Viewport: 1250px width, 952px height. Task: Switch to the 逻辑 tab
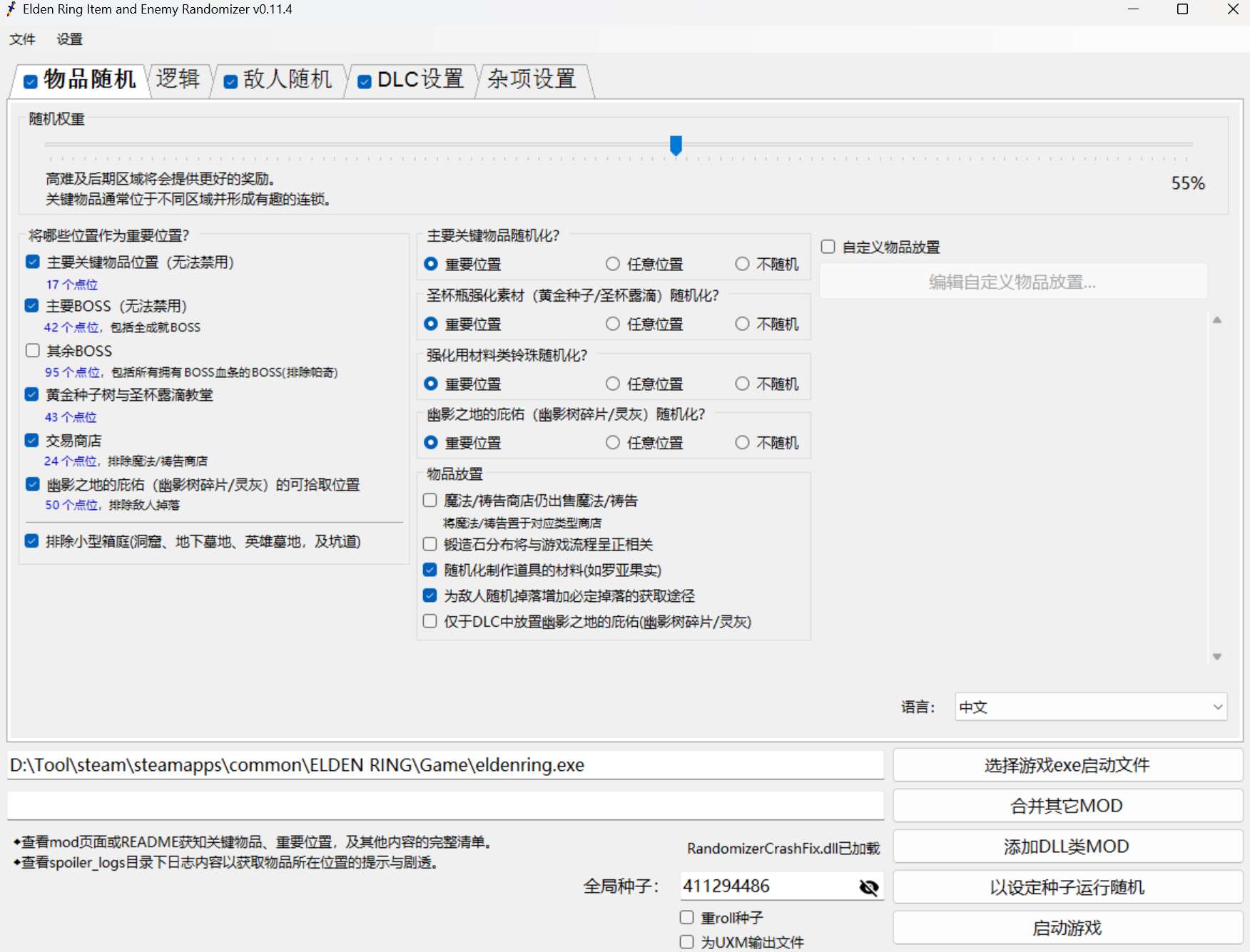178,80
